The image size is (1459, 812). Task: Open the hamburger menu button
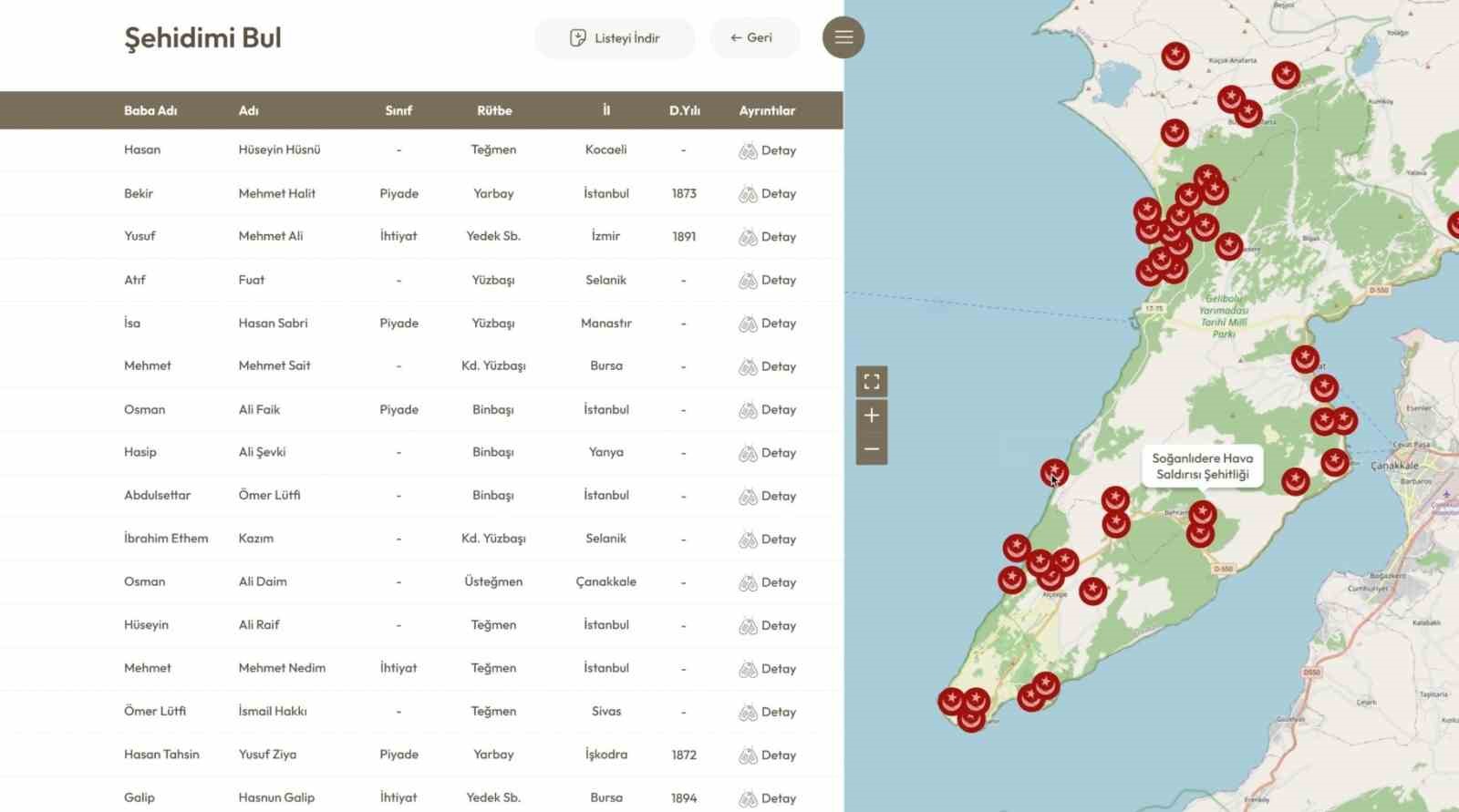843,37
